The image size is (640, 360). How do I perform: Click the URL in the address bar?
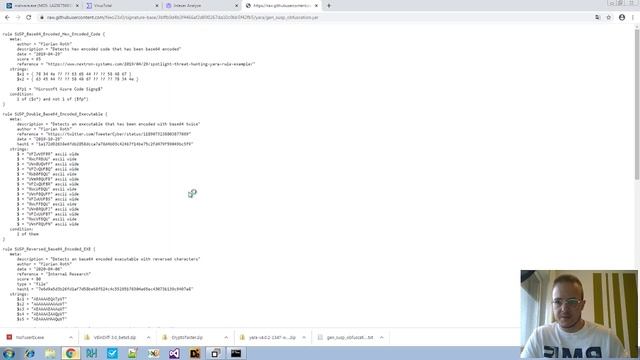pos(182,18)
